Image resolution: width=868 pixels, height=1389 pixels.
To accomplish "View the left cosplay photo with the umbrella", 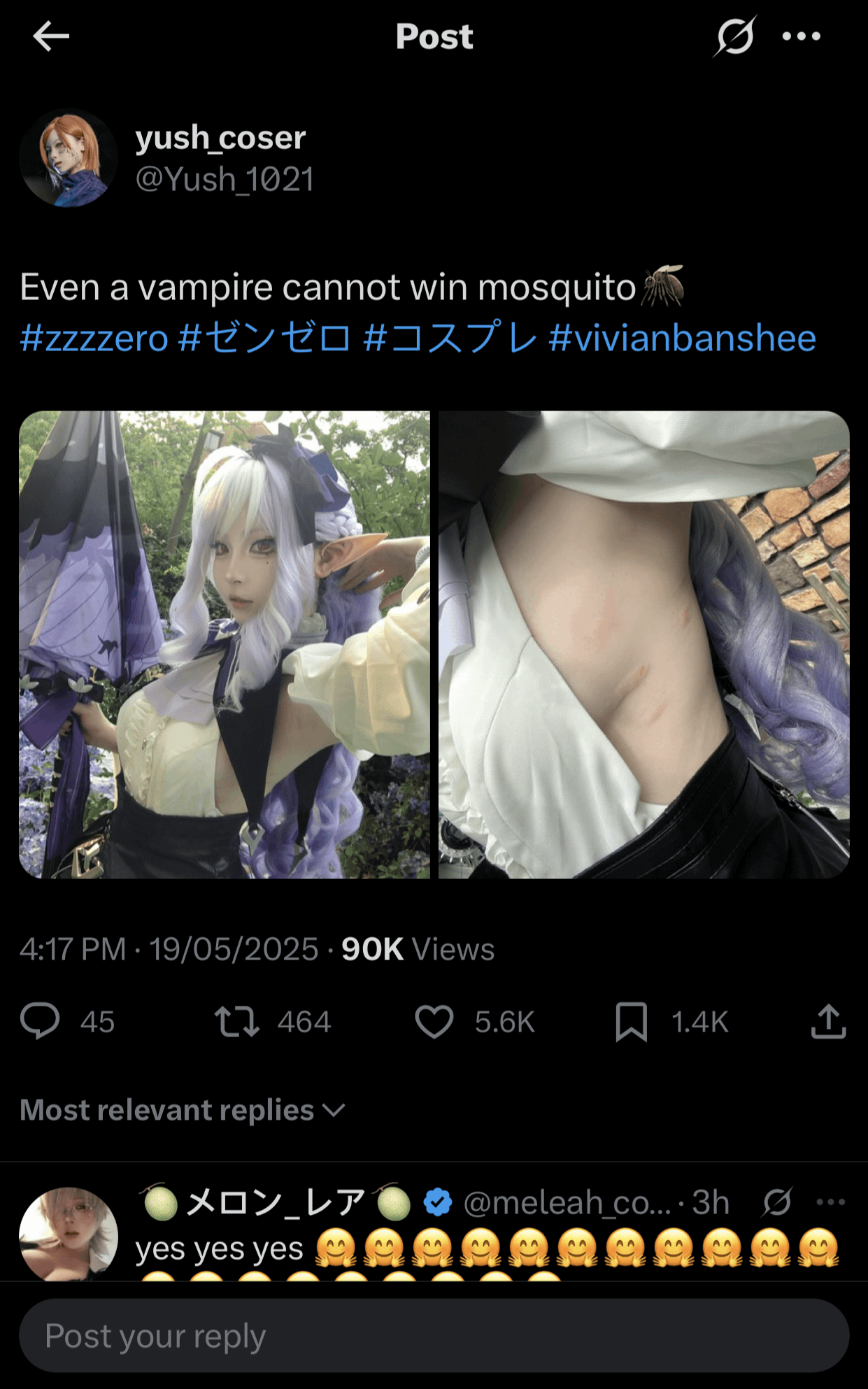I will point(225,644).
